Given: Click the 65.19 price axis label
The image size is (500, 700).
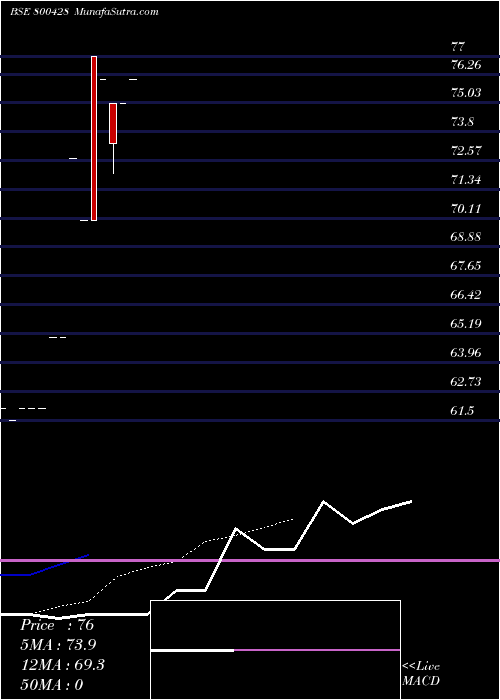Looking at the screenshot, I should [x=466, y=323].
